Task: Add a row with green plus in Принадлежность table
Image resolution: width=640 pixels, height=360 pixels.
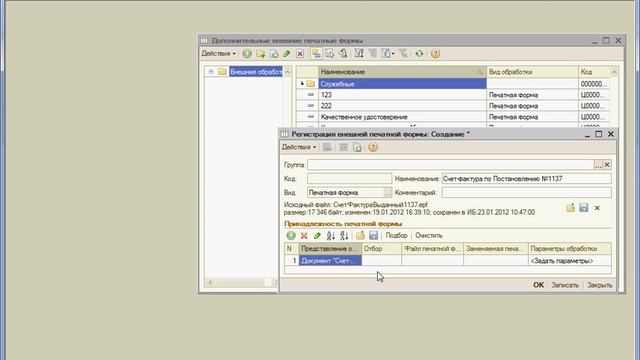Action: click(291, 236)
